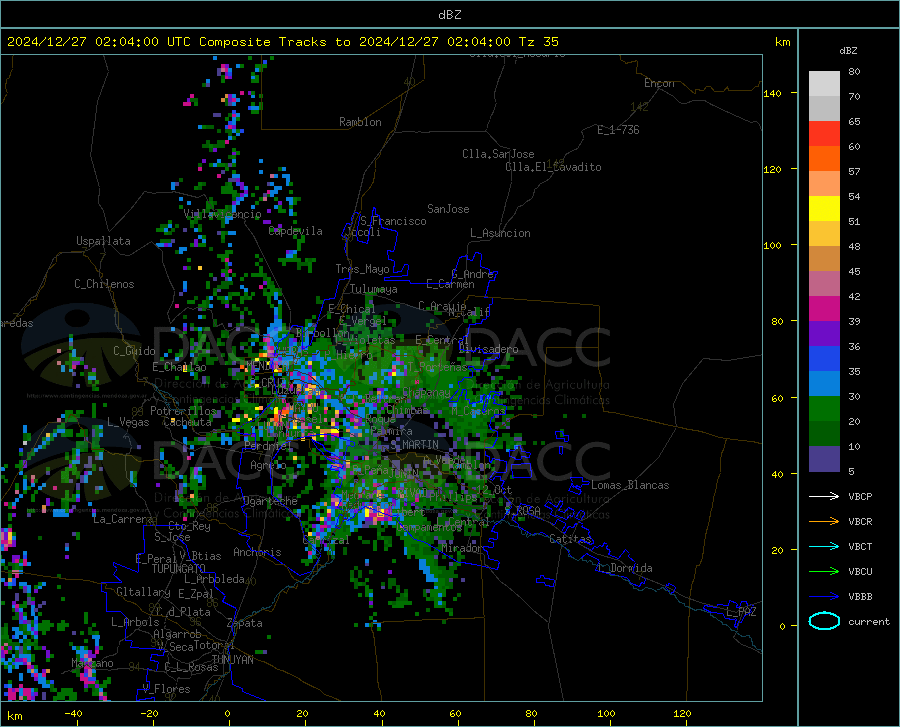Click the 'Potrerillos' map label
The image size is (900, 727).
click(183, 411)
